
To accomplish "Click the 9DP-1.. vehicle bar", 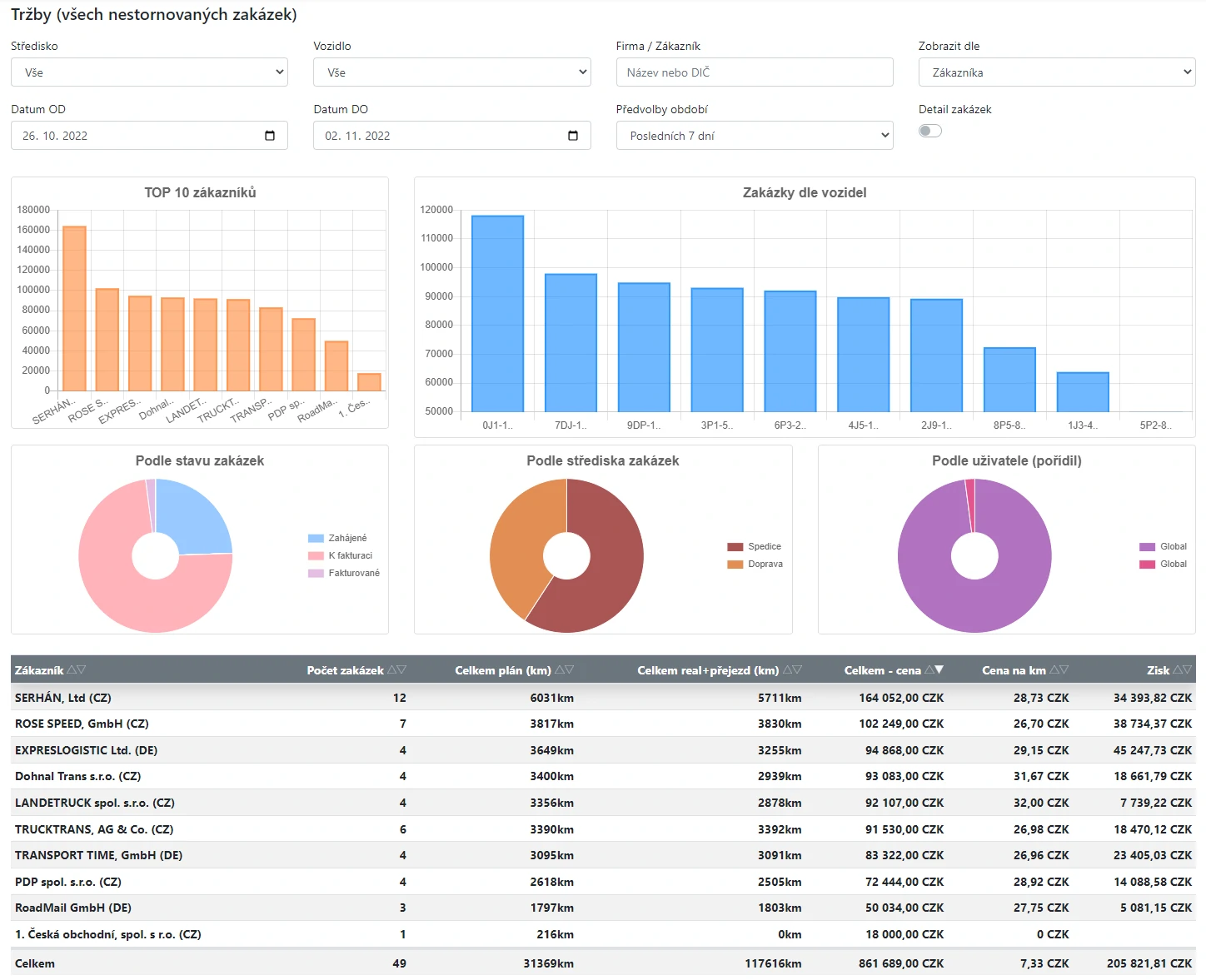I will tap(644, 347).
